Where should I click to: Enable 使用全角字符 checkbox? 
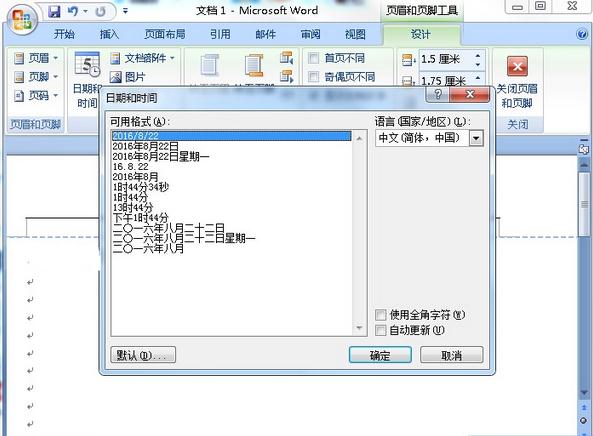(x=380, y=315)
